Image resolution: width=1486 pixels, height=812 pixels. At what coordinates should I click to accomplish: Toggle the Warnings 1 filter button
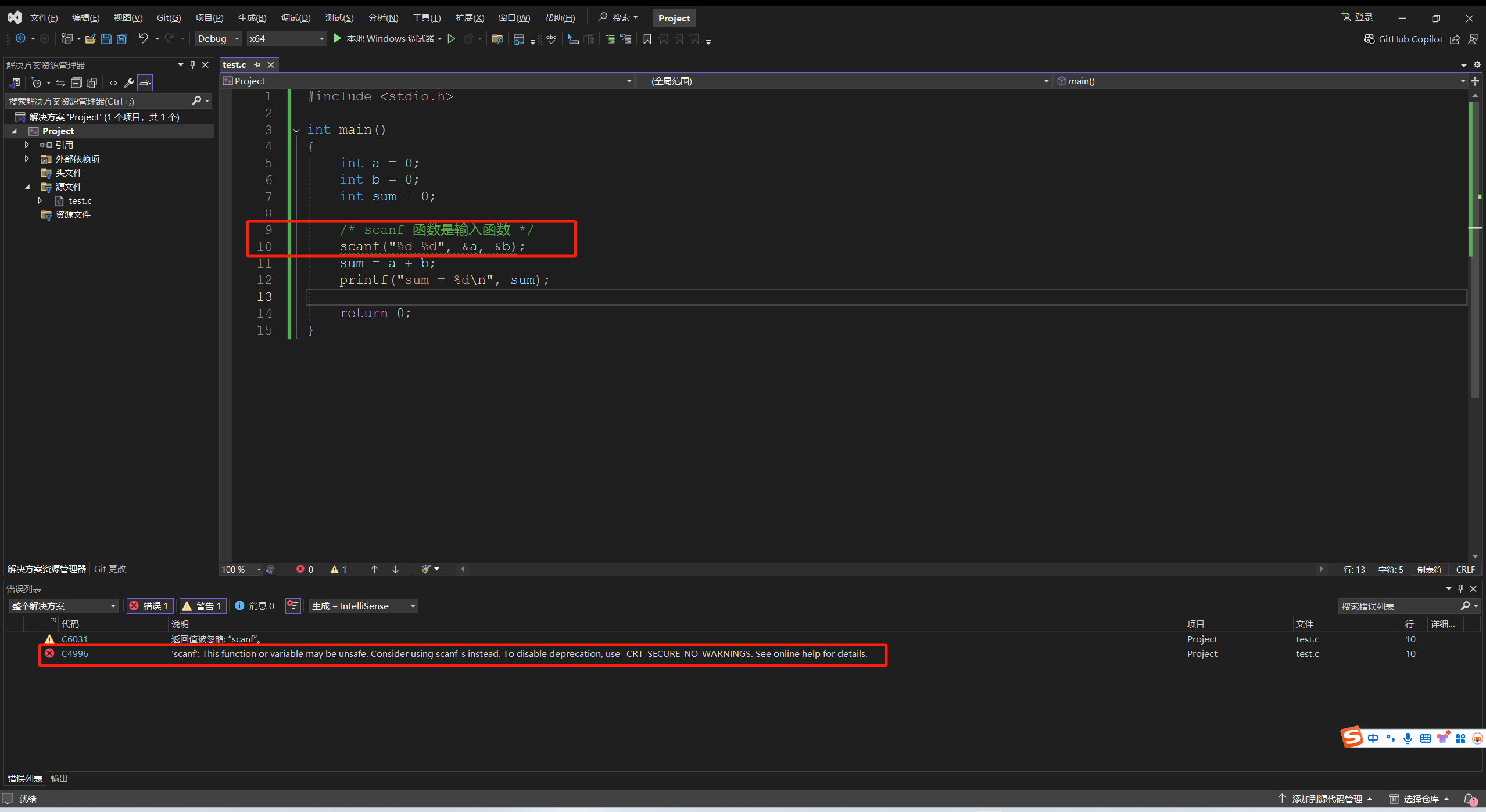202,606
